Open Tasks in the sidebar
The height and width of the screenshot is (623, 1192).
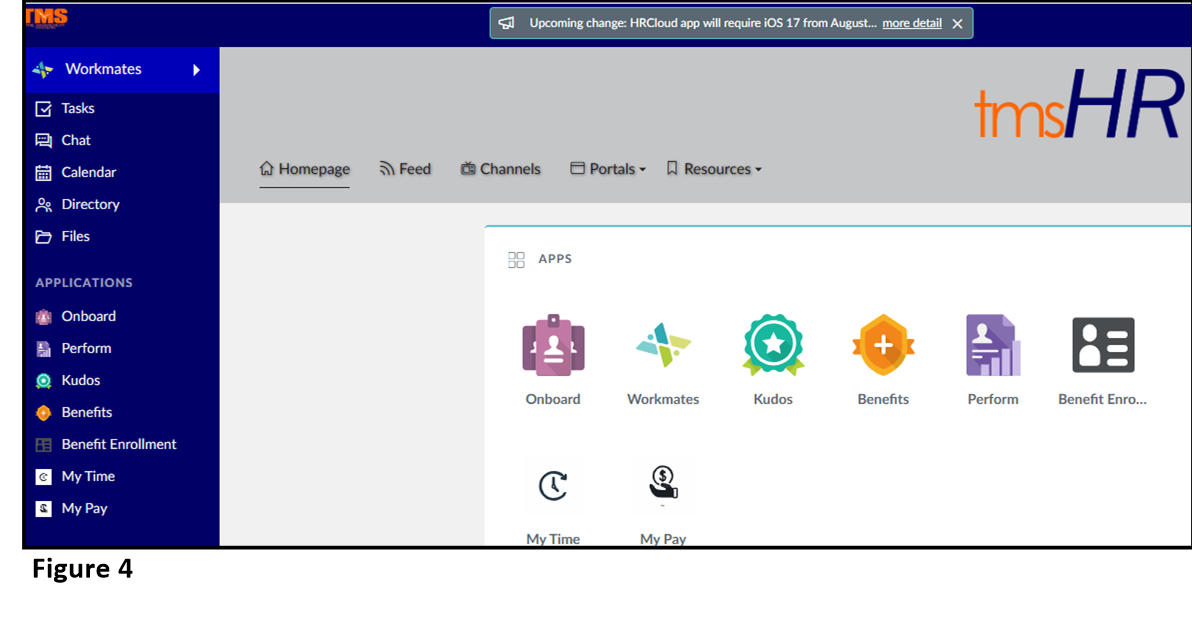[65, 109]
